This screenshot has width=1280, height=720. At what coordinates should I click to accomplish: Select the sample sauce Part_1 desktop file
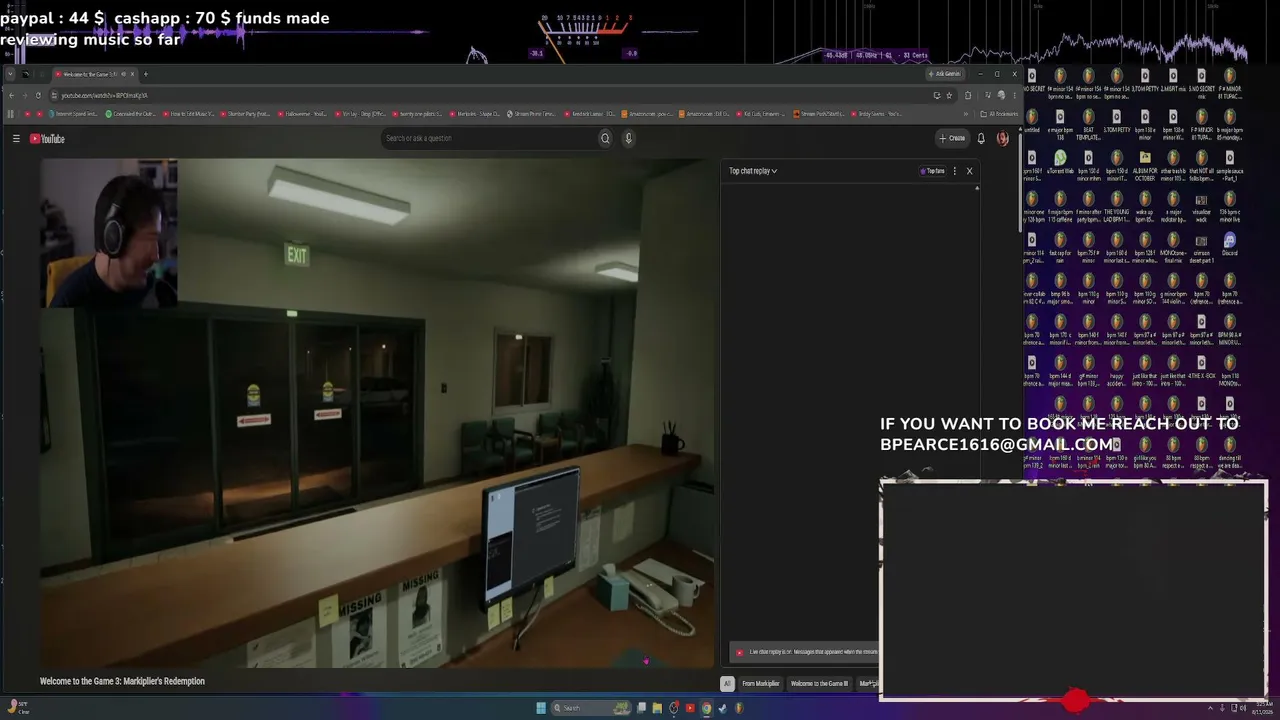(1229, 163)
